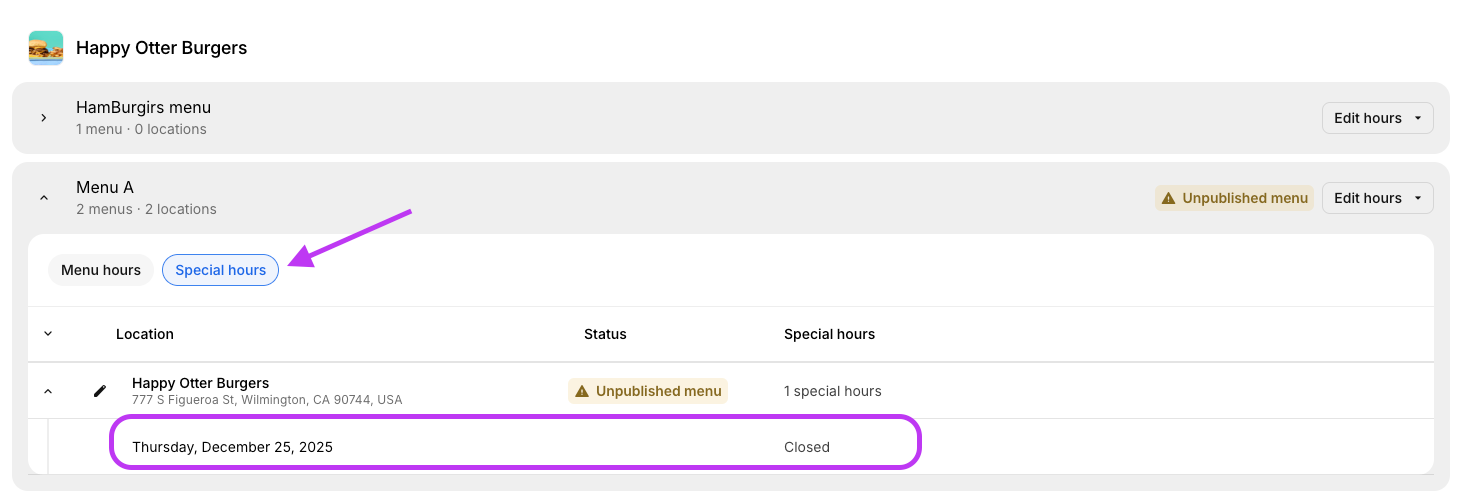Click the warning icon in Menu A header badge
Viewport: 1462px width, 499px height.
1168,198
